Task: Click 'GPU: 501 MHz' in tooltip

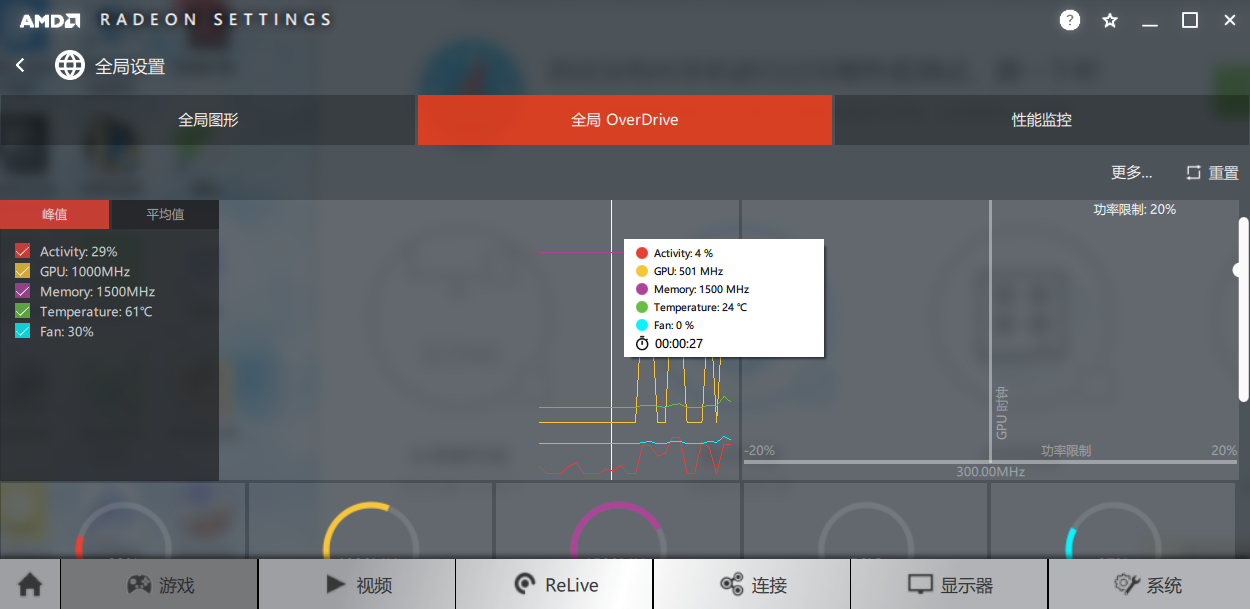Action: point(688,272)
